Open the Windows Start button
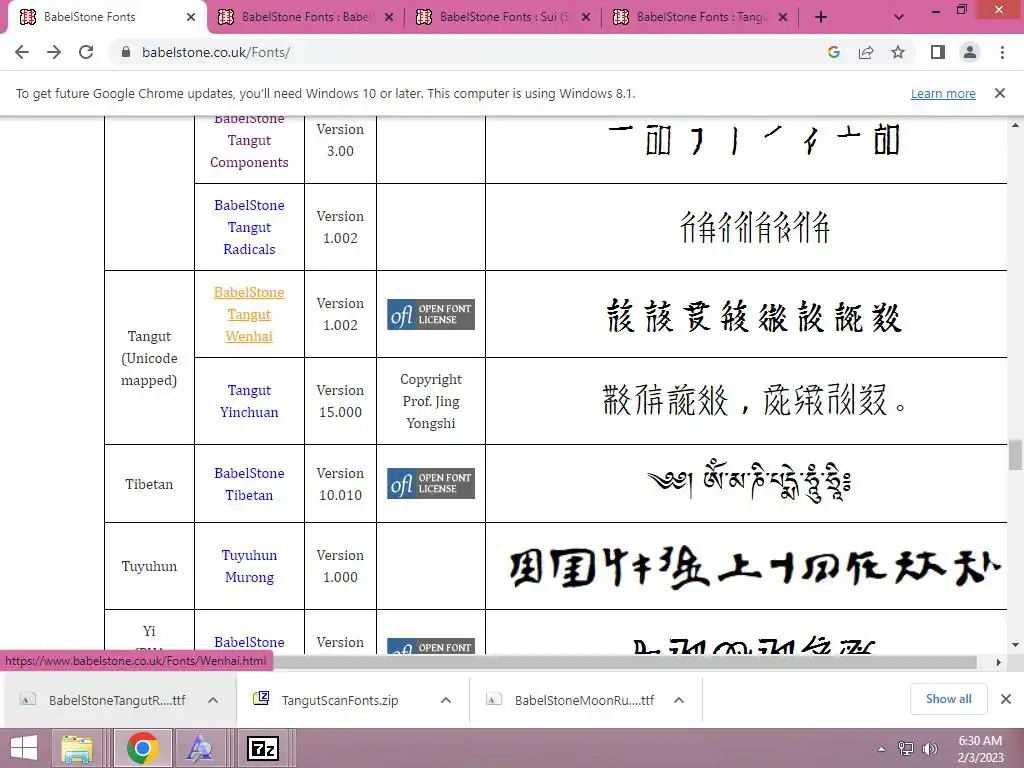The image size is (1024, 768). (25, 748)
